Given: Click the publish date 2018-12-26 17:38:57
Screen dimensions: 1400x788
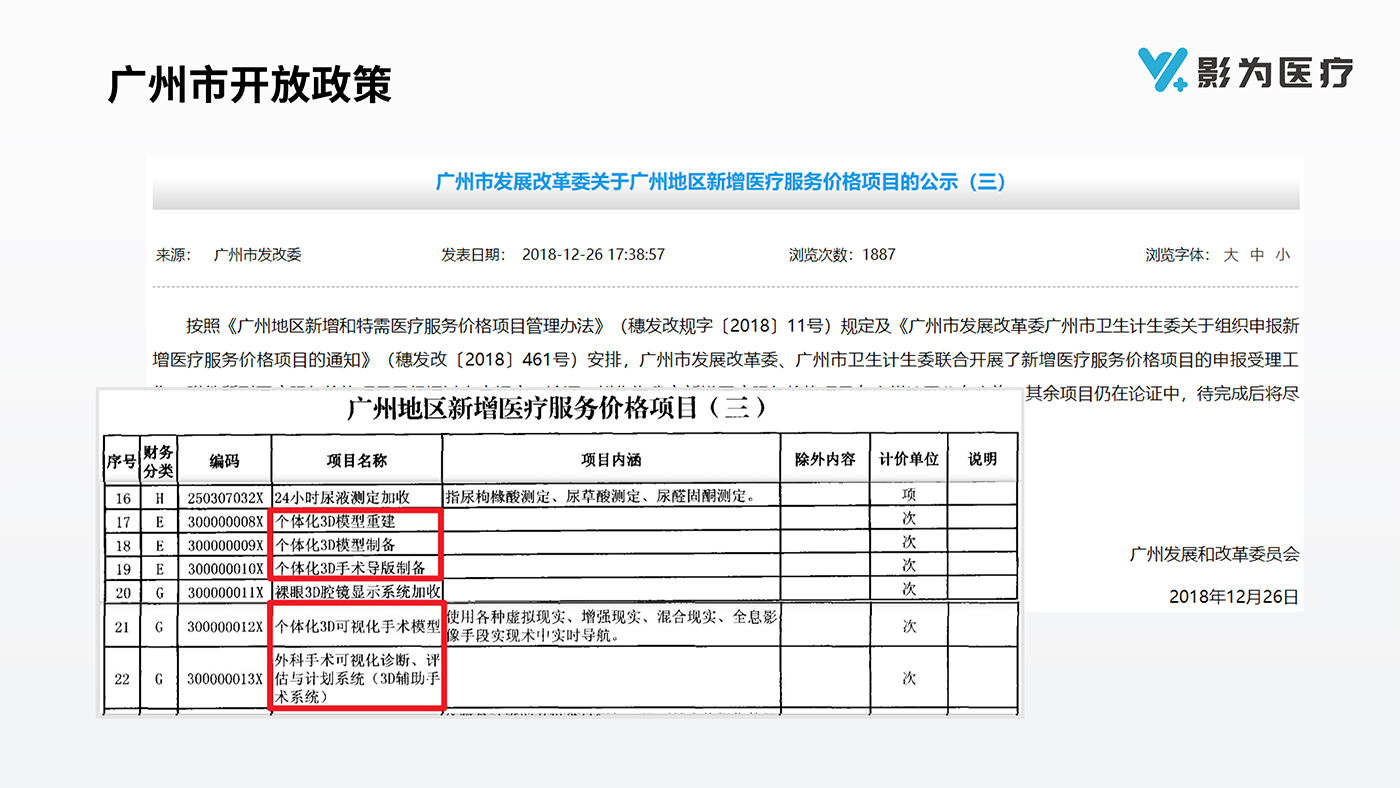Looking at the screenshot, I should click(x=593, y=255).
